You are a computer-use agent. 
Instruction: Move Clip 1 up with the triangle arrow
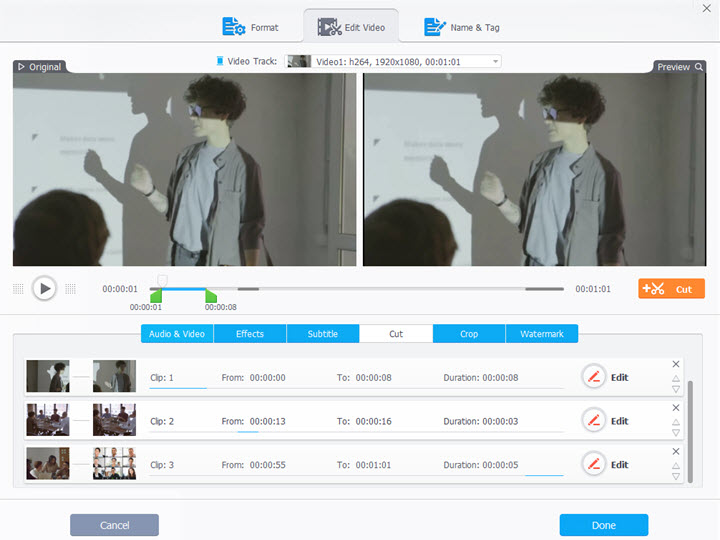click(676, 378)
